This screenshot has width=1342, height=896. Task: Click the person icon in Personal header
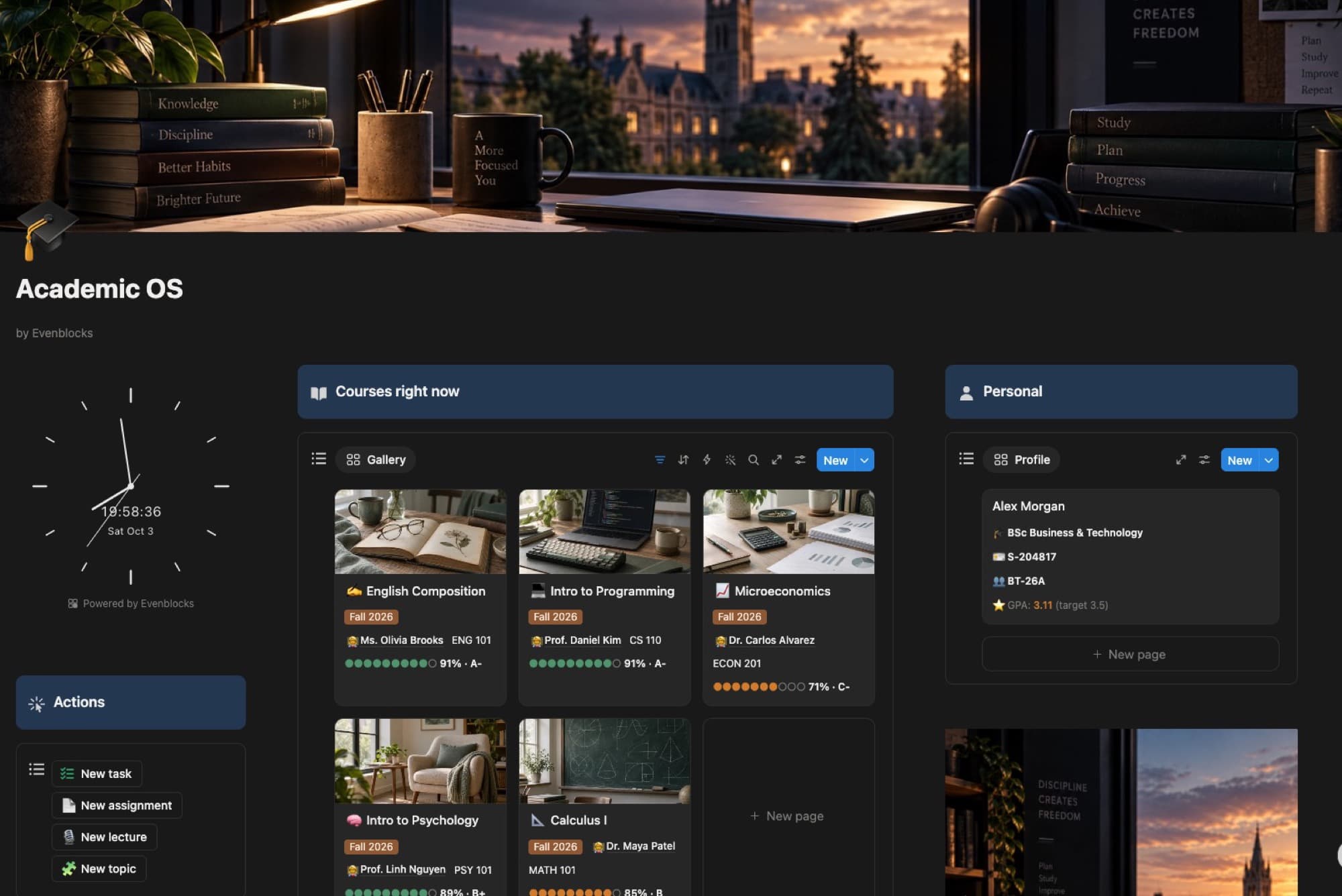(x=966, y=393)
